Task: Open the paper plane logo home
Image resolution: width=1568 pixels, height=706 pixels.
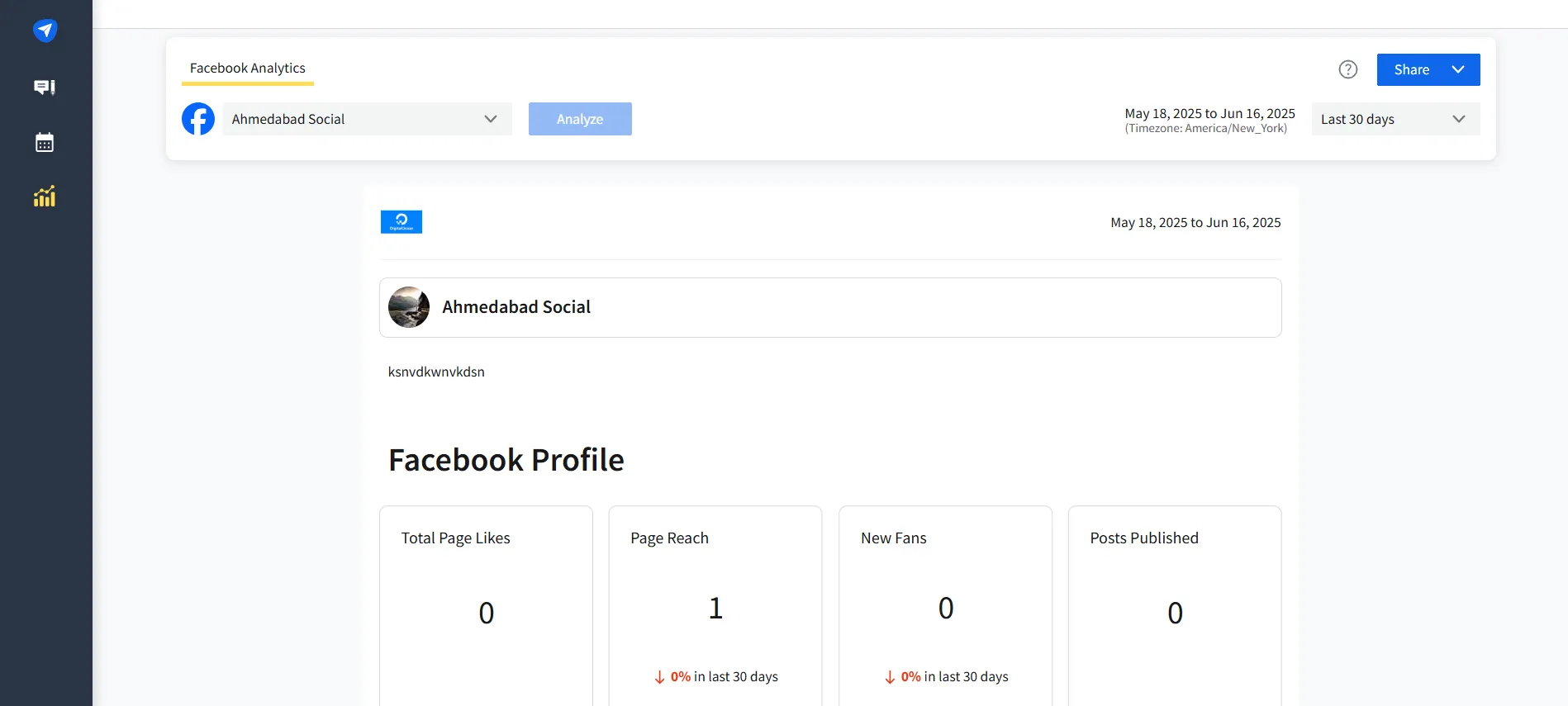Action: point(45,31)
